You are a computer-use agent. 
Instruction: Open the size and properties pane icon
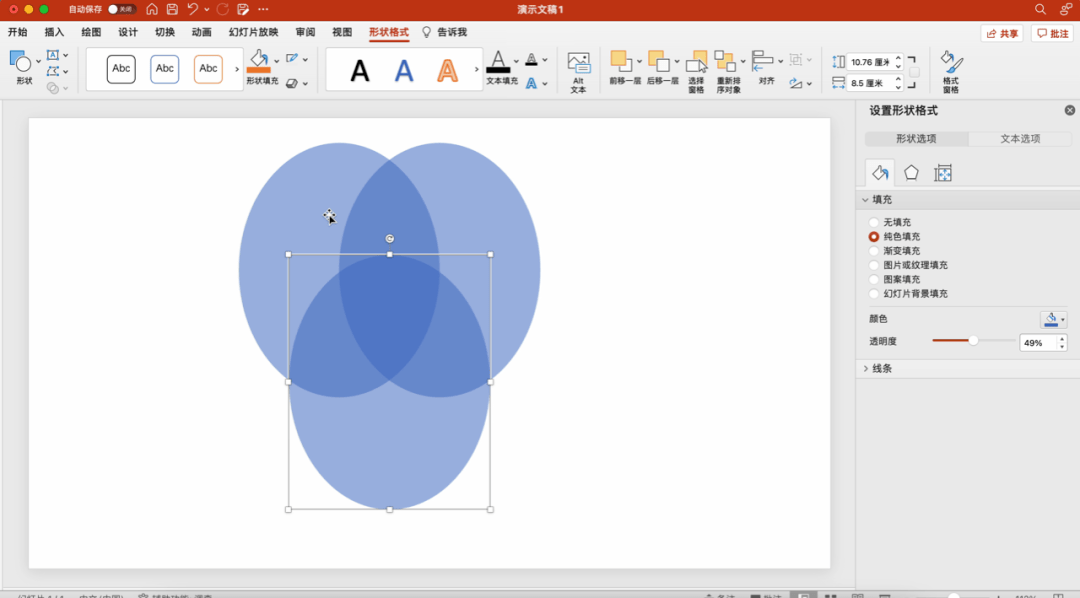coord(942,173)
